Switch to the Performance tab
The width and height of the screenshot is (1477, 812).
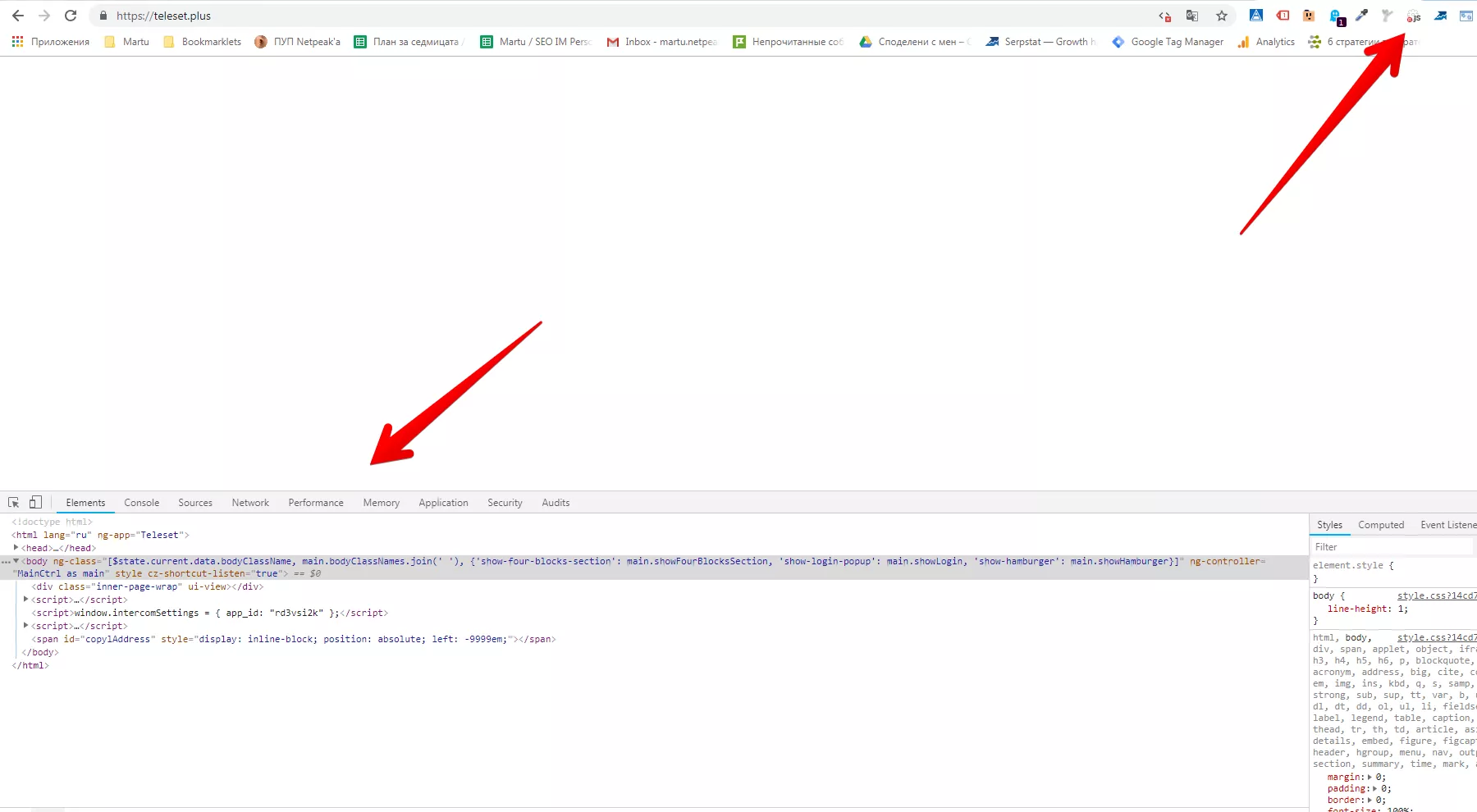coord(316,503)
